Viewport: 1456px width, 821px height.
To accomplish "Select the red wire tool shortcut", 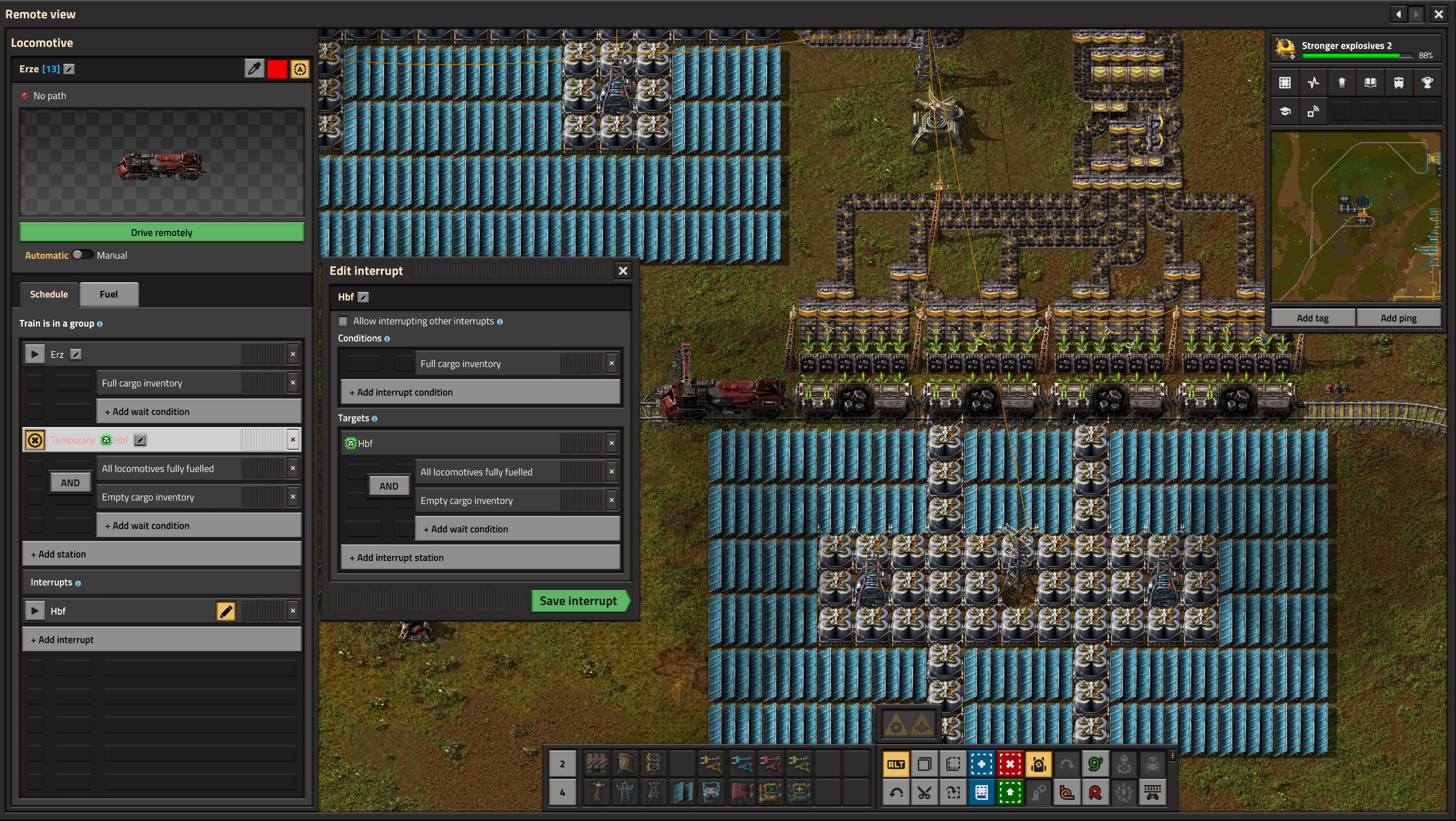I will 1096,792.
